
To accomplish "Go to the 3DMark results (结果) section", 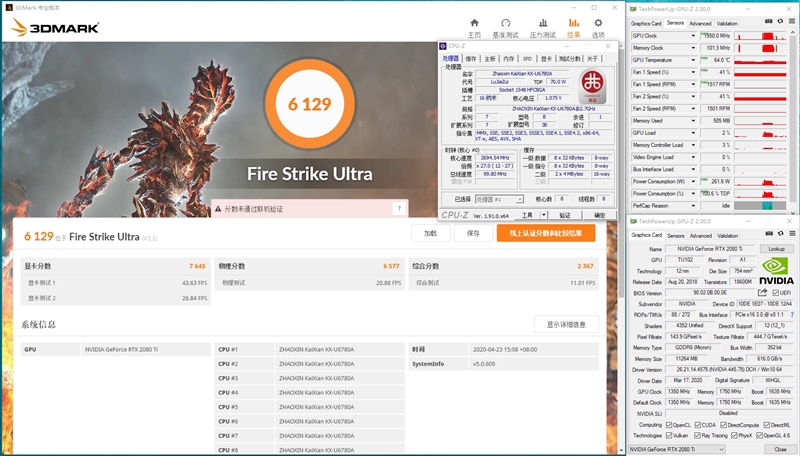I will point(573,28).
